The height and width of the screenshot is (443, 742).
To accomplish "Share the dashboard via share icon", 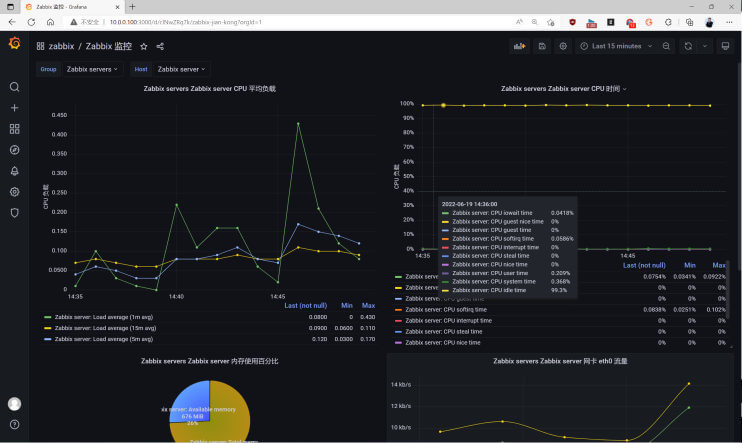I will [160, 46].
